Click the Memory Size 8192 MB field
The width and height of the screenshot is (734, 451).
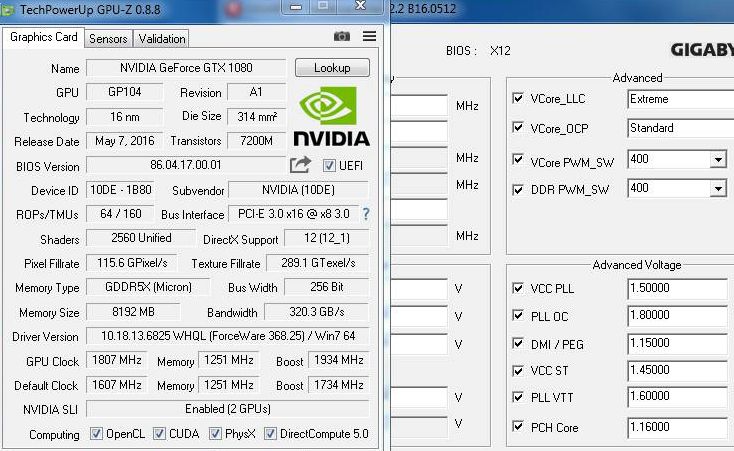point(133,312)
